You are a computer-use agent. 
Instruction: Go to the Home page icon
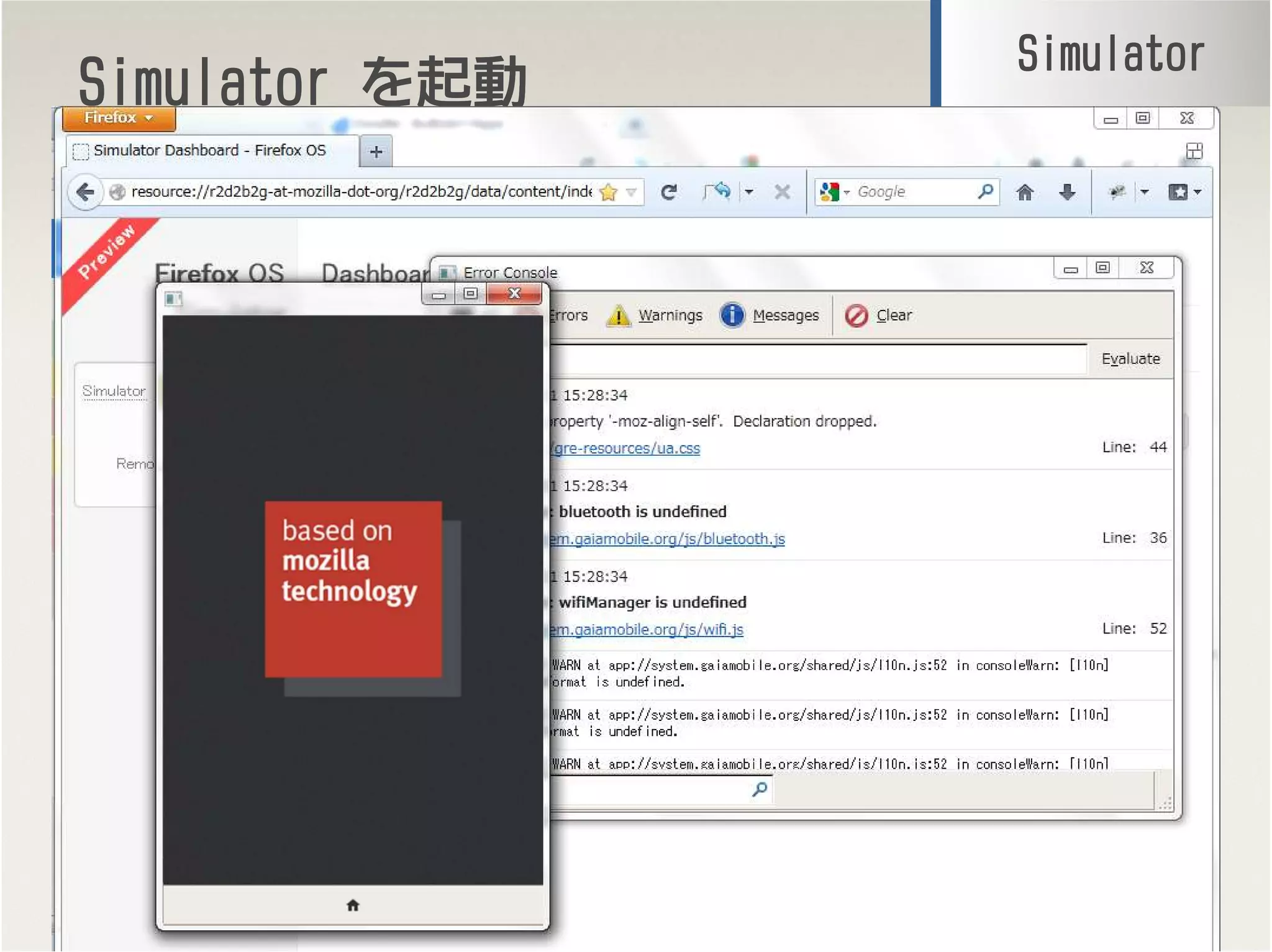(1025, 193)
